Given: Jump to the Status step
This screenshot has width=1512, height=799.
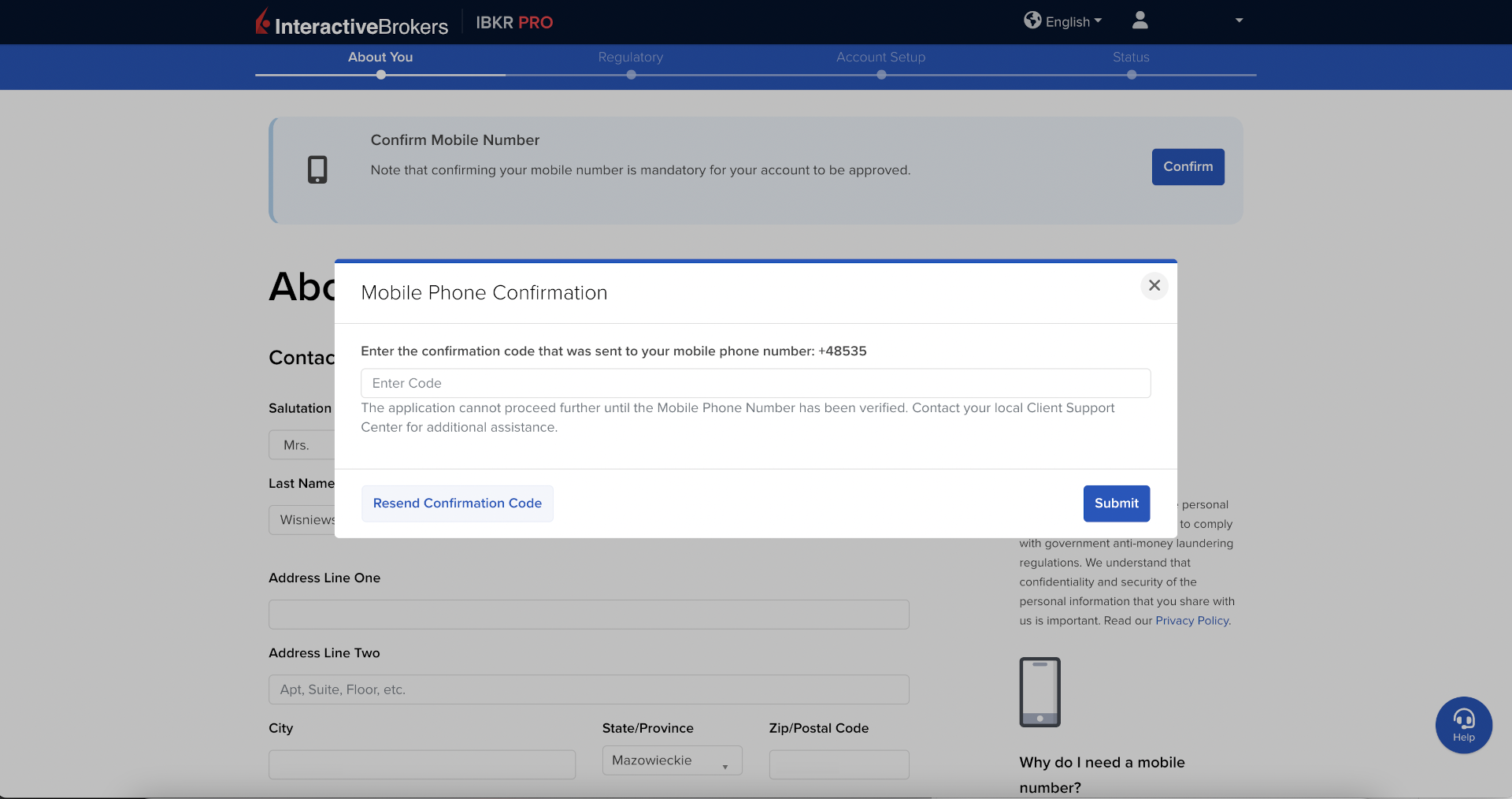Looking at the screenshot, I should (1131, 58).
